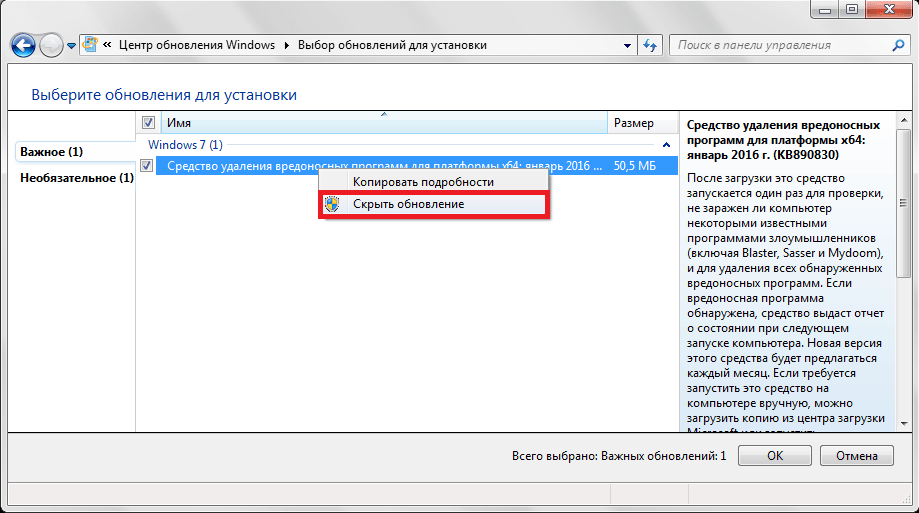Viewport: 919px width, 513px height.
Task: Click the '50,5 МБ' size cell
Action: coord(635,166)
